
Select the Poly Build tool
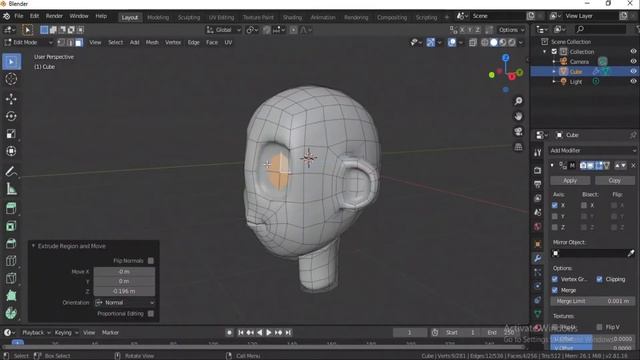click(x=11, y=296)
